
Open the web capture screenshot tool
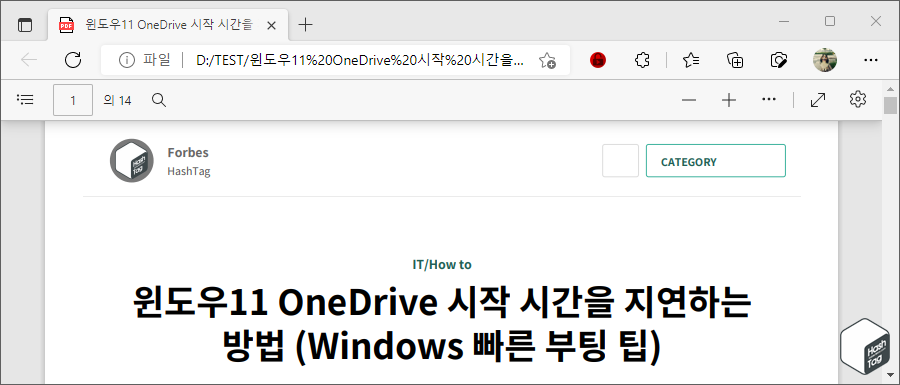(779, 60)
